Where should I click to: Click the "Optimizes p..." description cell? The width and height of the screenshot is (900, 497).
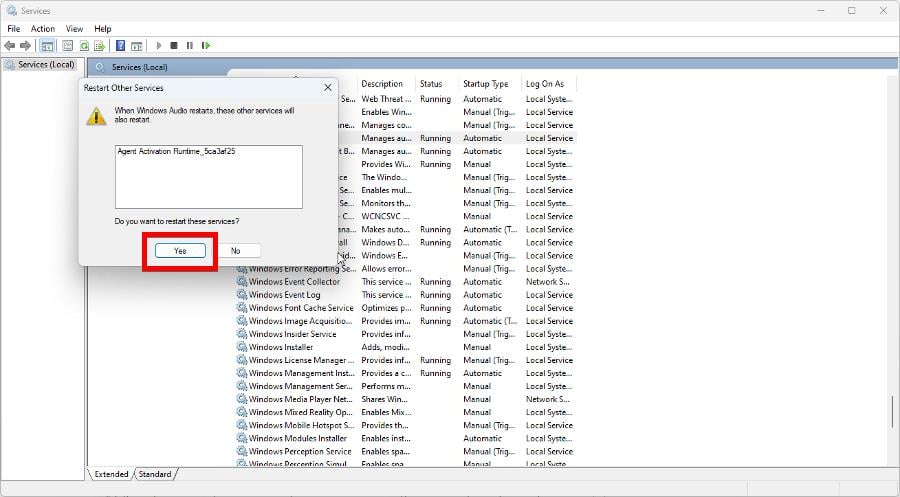tap(386, 308)
